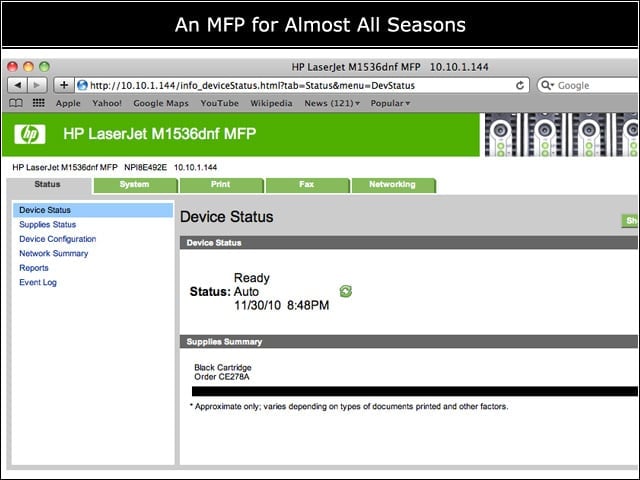Click the 'Auto' status text
The height and width of the screenshot is (480, 640).
point(246,292)
